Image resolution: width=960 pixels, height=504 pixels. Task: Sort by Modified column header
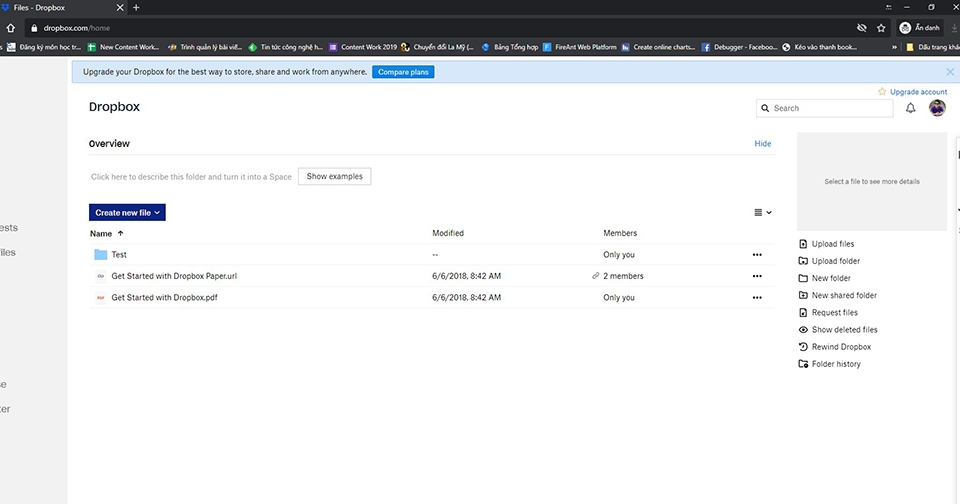pos(448,233)
